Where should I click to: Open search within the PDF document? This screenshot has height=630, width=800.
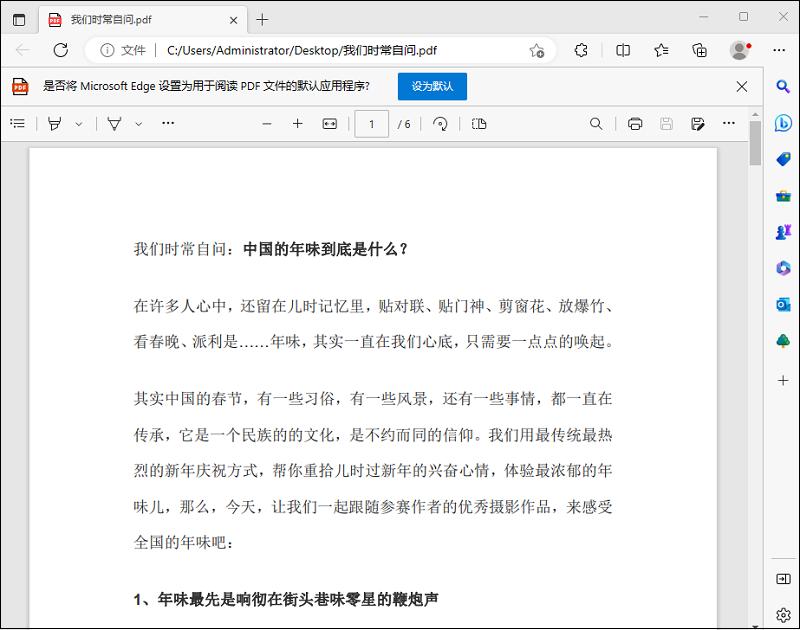(596, 124)
